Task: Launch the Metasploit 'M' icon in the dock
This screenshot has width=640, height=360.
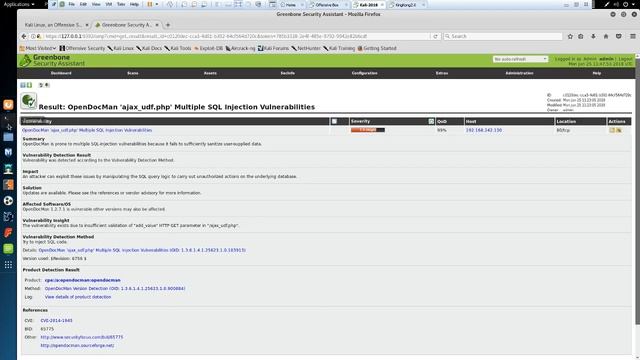Action: coord(8,152)
